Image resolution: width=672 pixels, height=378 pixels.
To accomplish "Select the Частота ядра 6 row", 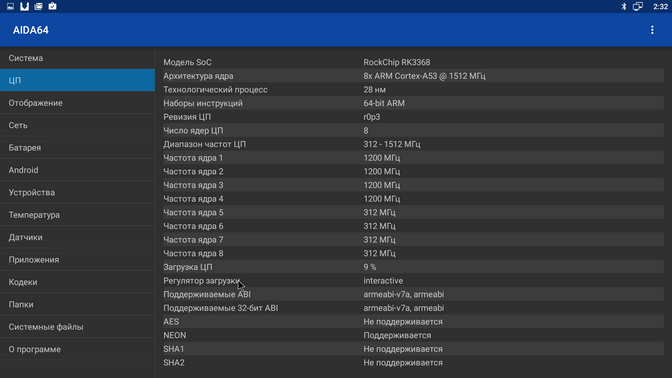I will [413, 226].
